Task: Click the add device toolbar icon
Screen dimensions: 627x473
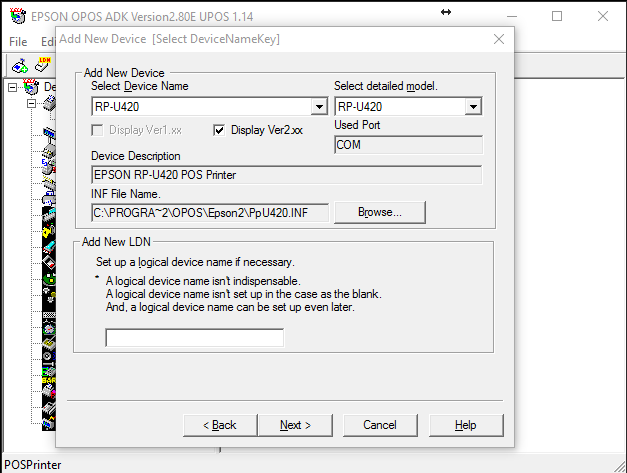Action: point(19,67)
